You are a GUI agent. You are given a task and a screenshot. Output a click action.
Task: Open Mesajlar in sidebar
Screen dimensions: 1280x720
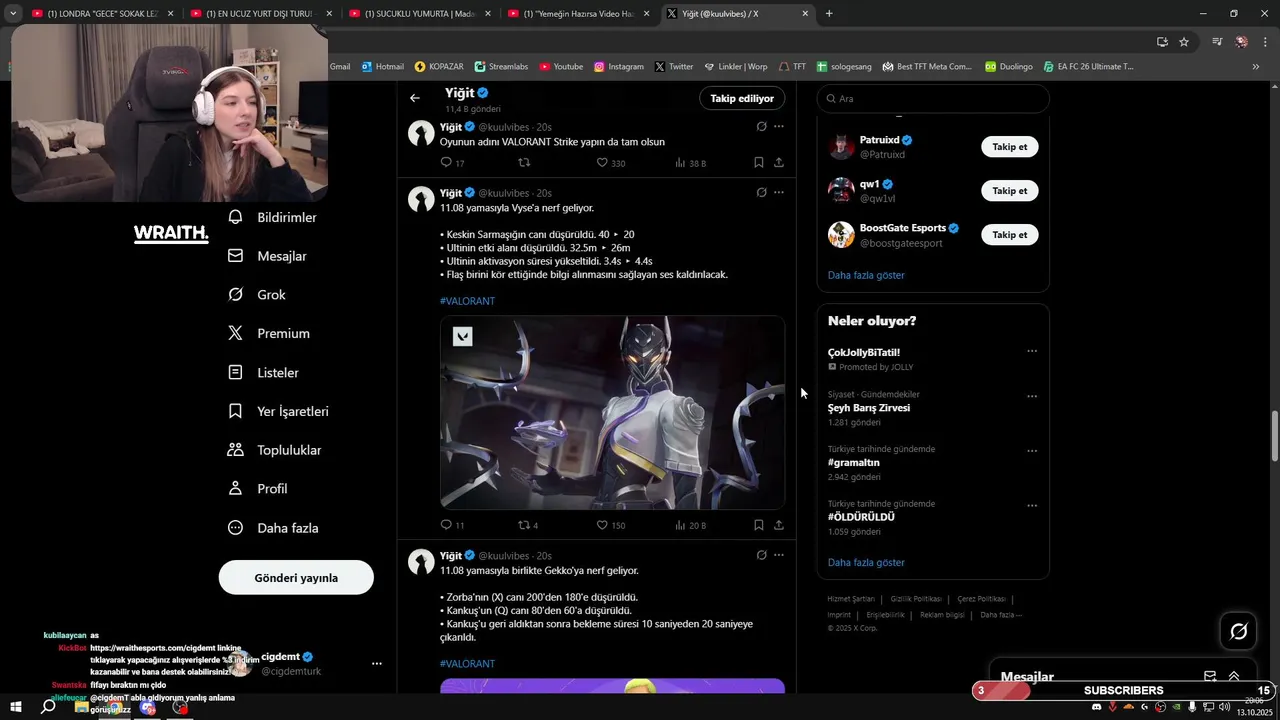pyautogui.click(x=268, y=256)
